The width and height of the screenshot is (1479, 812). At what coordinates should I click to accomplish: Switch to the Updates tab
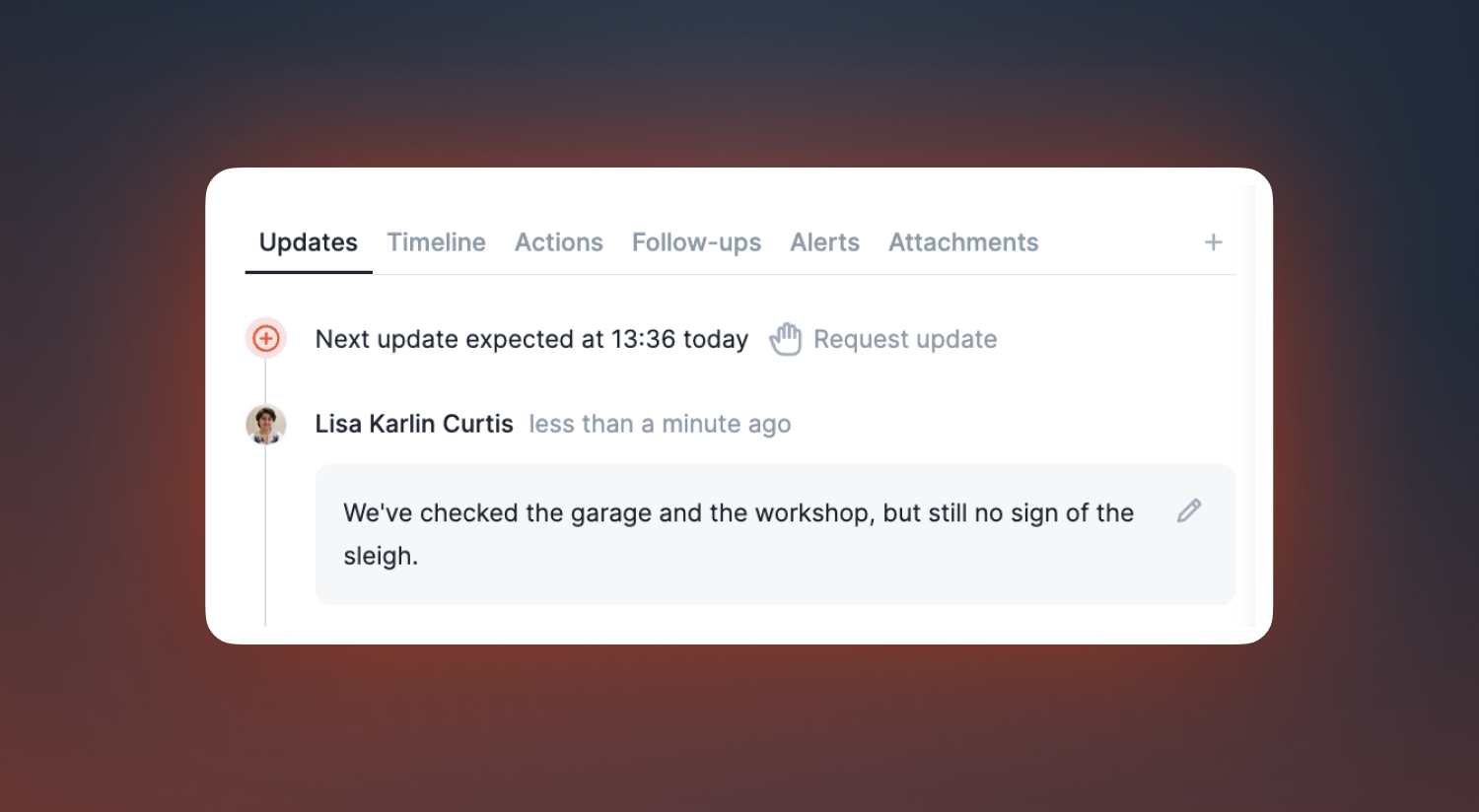tap(309, 242)
